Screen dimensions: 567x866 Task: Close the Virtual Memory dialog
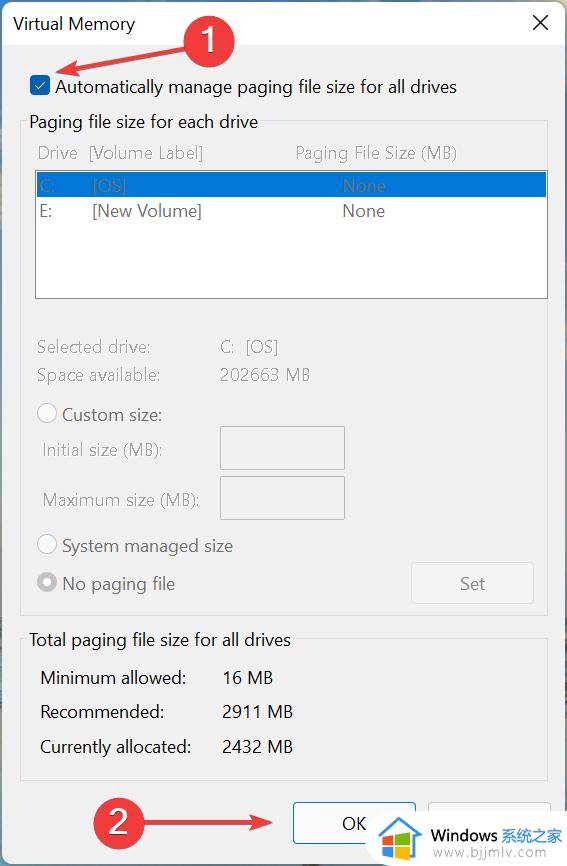coord(540,23)
